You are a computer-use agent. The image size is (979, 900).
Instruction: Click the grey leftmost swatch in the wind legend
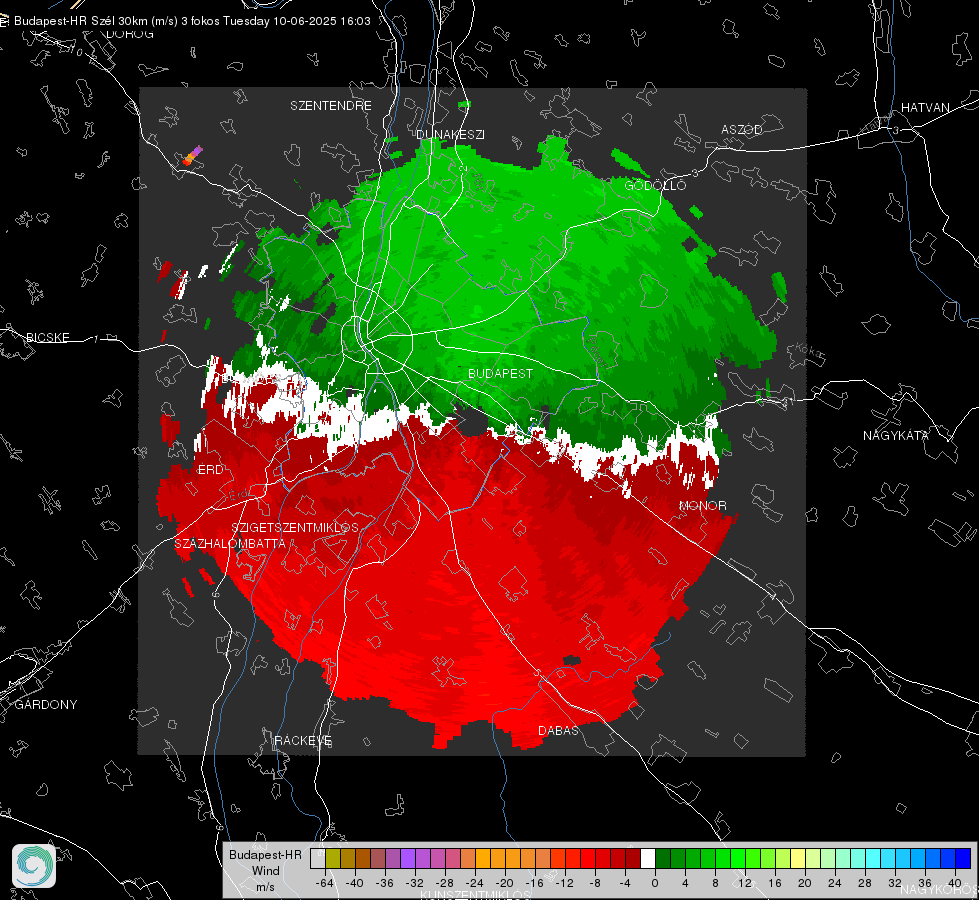(318, 858)
